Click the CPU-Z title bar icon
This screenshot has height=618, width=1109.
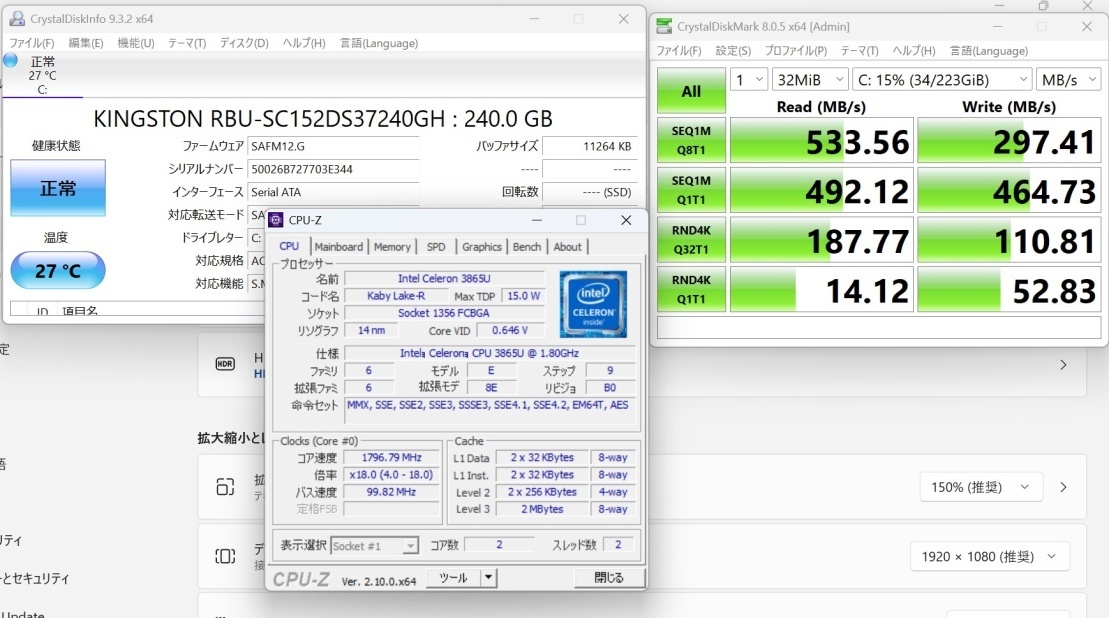tap(276, 220)
